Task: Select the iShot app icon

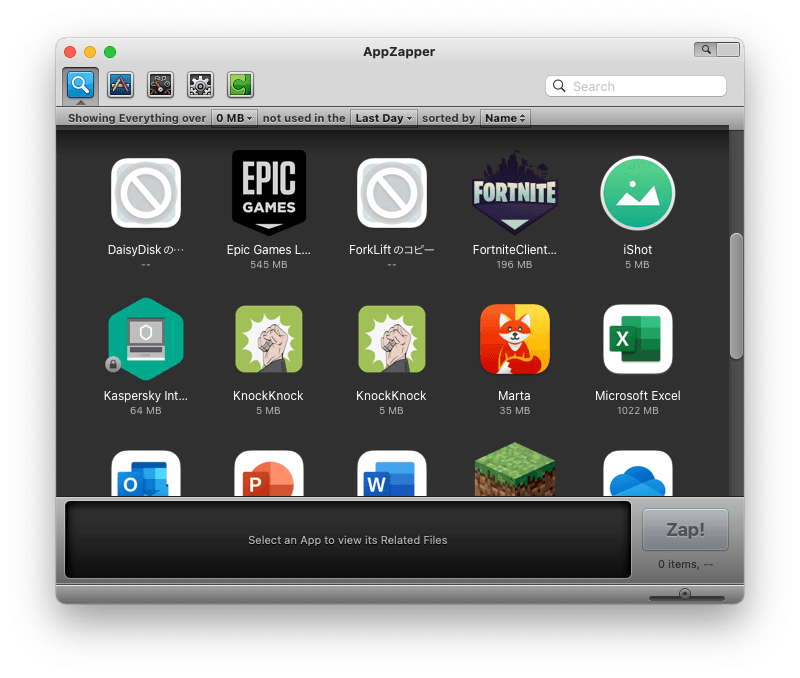Action: (x=638, y=193)
